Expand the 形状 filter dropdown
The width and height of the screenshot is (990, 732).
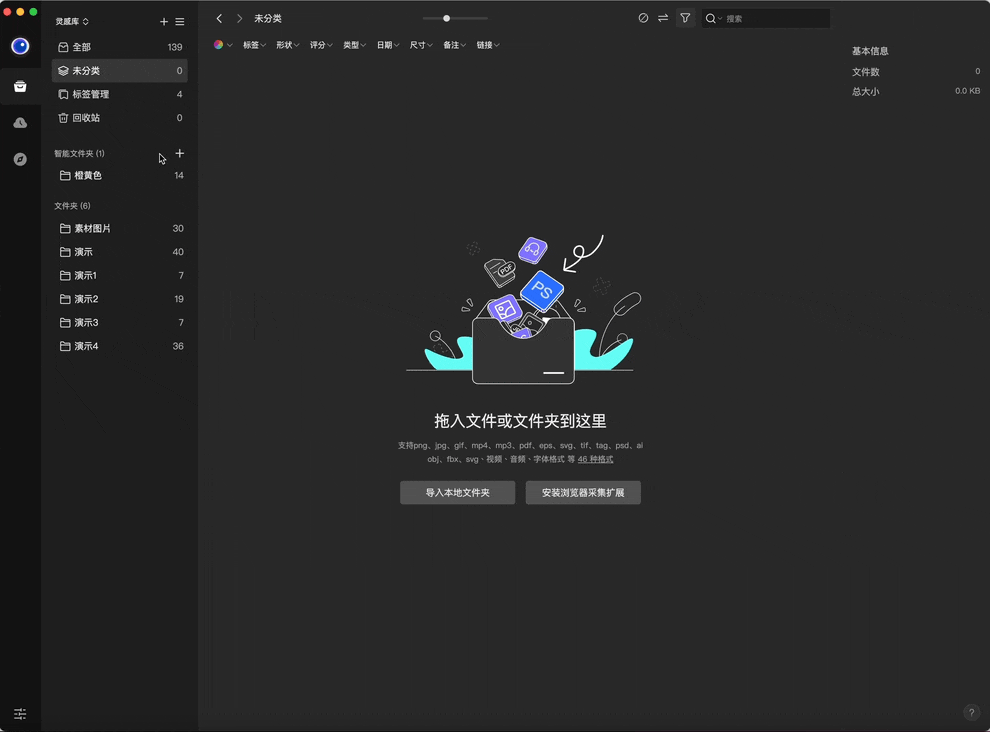coord(287,45)
